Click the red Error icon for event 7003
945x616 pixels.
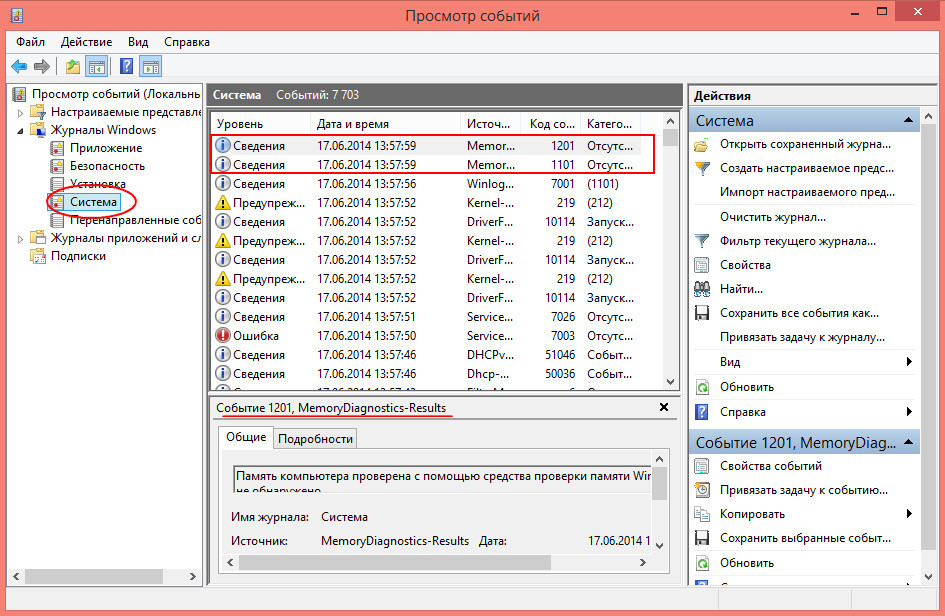pyautogui.click(x=223, y=336)
